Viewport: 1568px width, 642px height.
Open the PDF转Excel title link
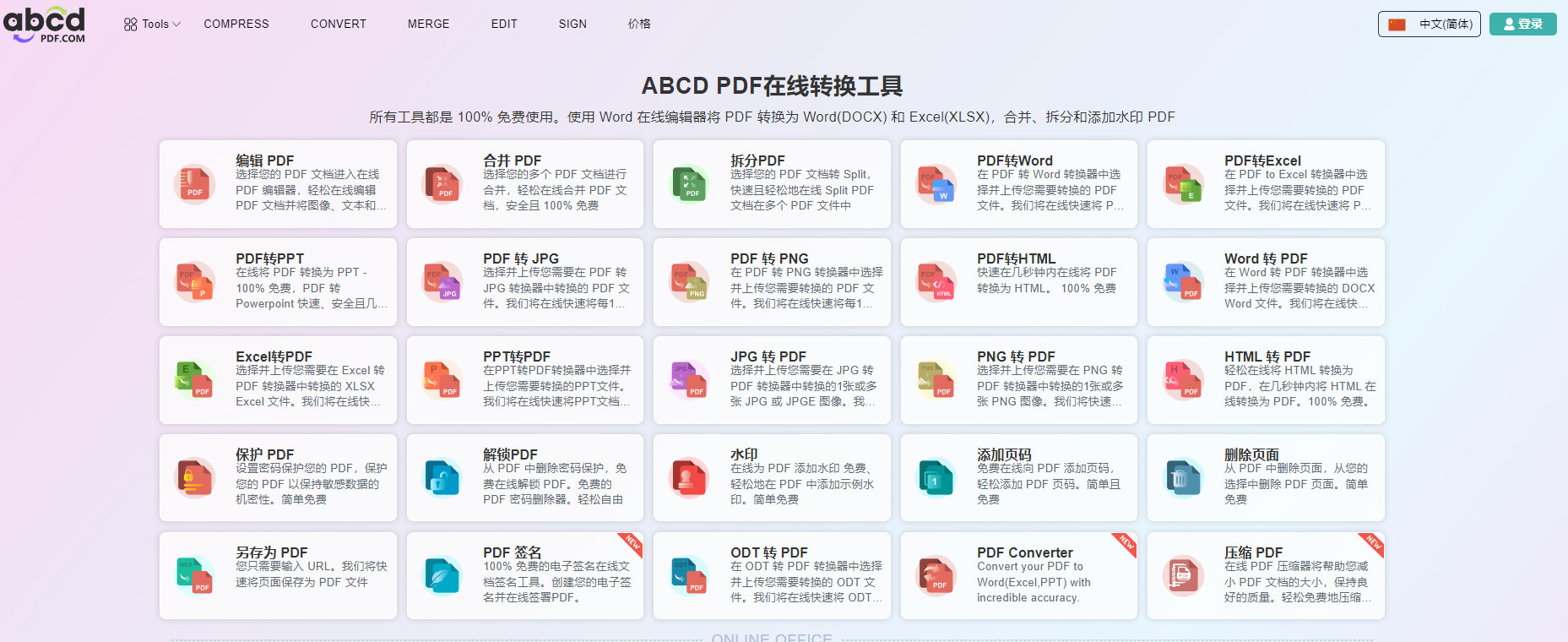tap(1263, 160)
